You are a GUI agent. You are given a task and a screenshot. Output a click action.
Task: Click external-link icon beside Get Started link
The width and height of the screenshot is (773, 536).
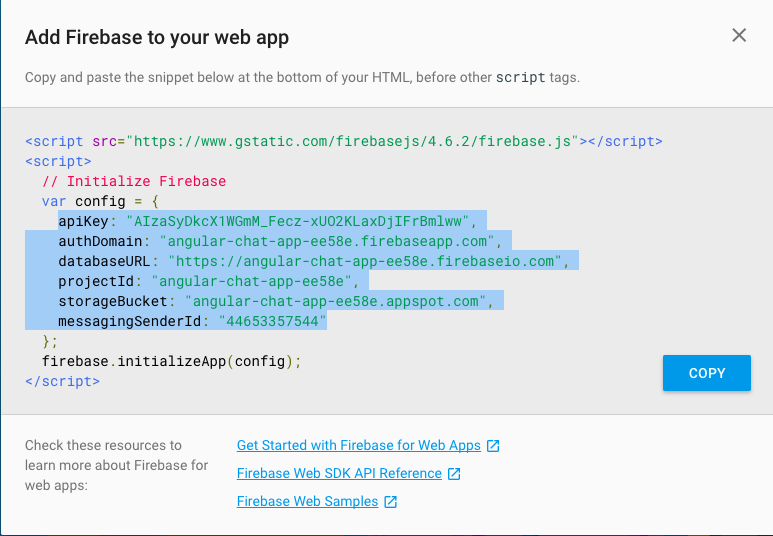point(493,446)
